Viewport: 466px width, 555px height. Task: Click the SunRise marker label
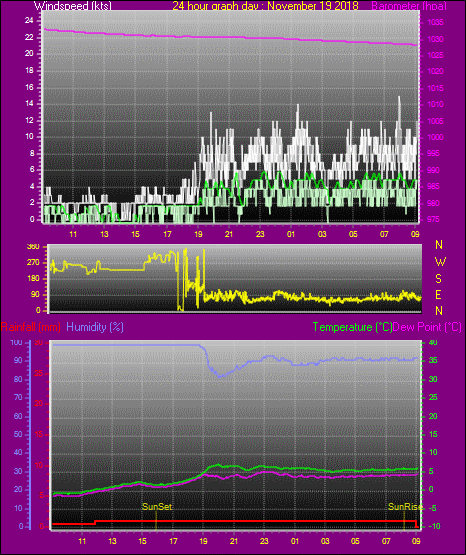point(405,507)
